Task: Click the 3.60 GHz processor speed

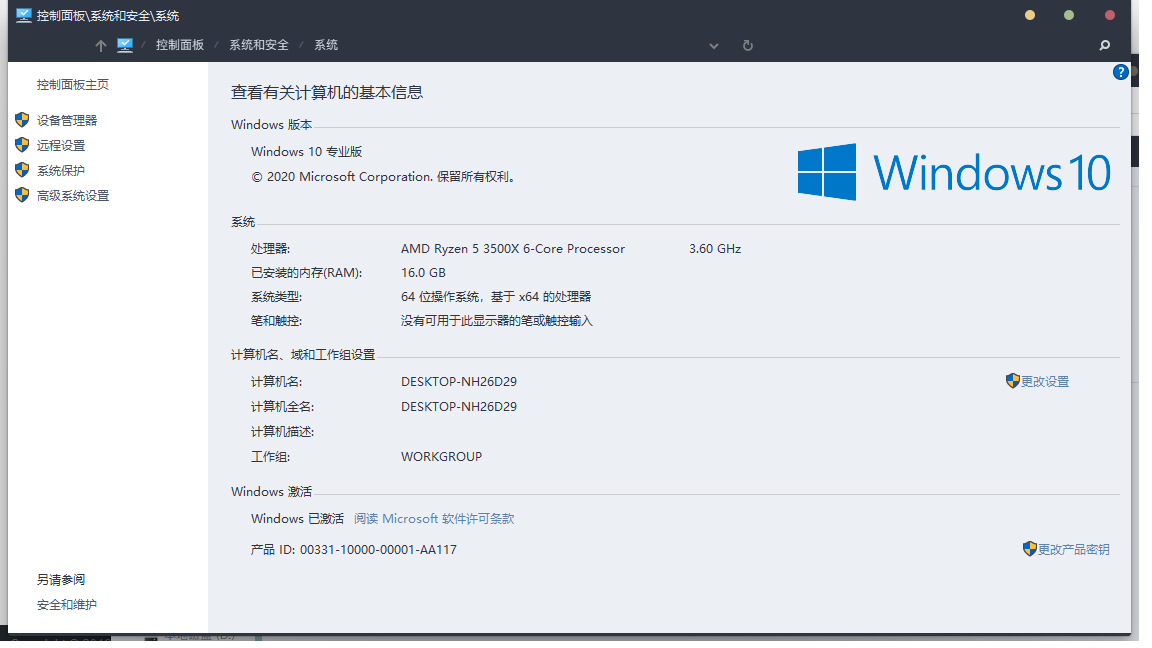Action: click(x=715, y=248)
